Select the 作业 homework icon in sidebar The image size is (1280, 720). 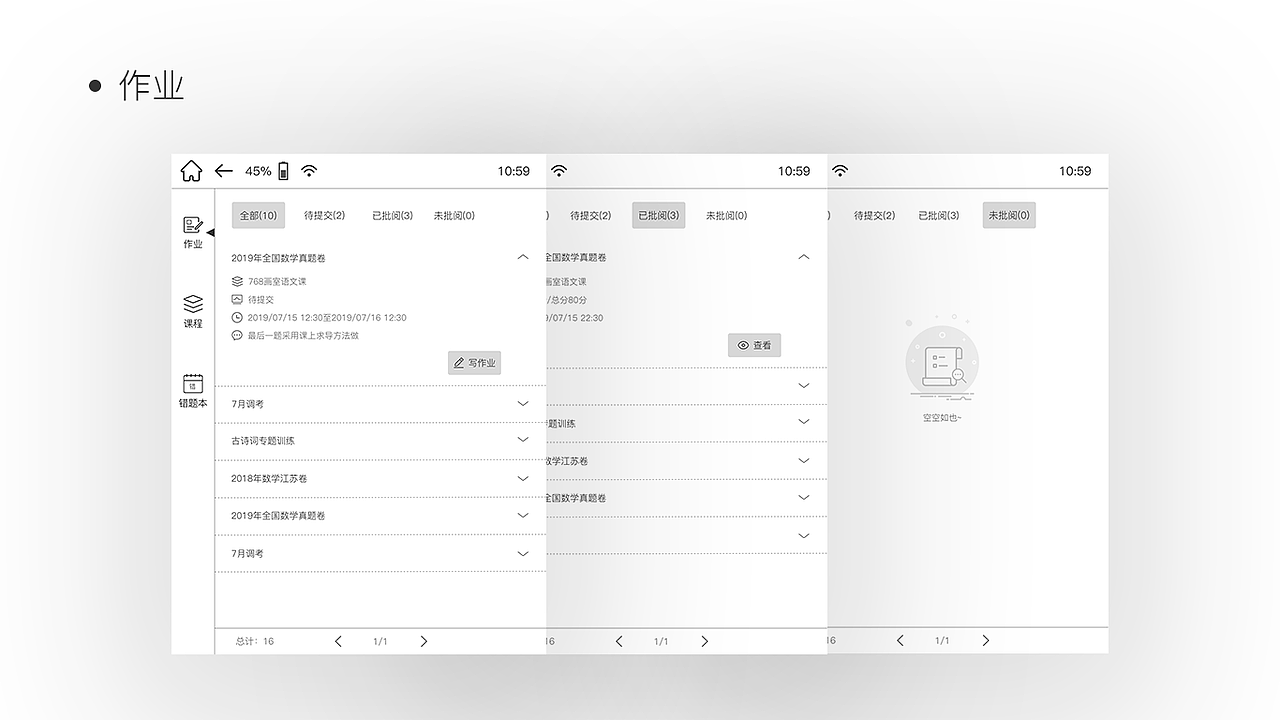point(192,232)
